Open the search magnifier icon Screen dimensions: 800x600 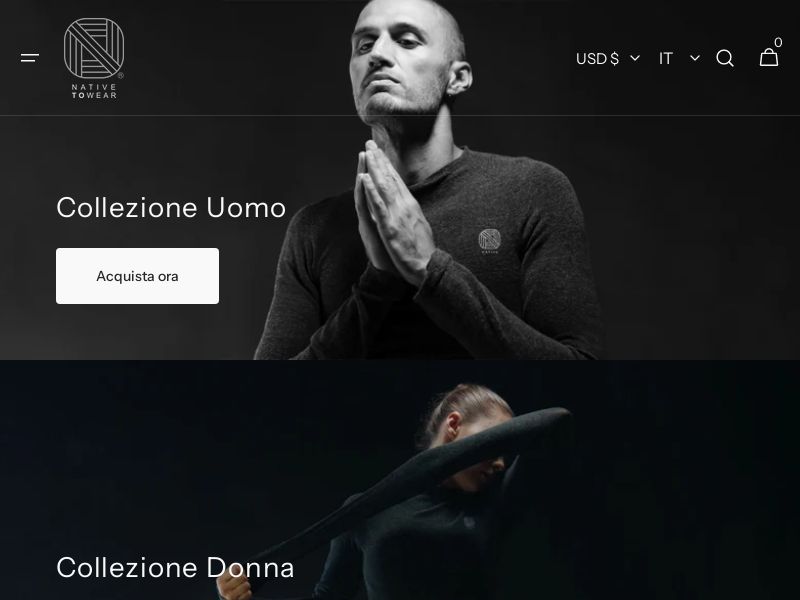724,58
